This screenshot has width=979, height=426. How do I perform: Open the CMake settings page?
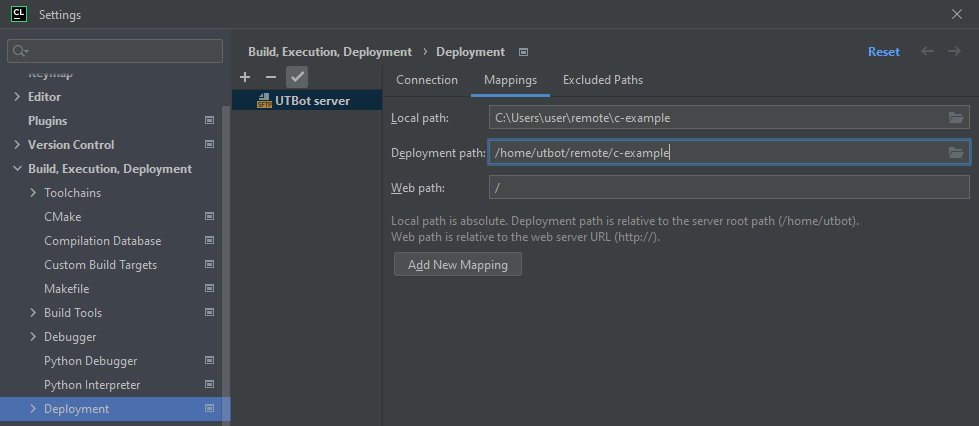tap(63, 217)
